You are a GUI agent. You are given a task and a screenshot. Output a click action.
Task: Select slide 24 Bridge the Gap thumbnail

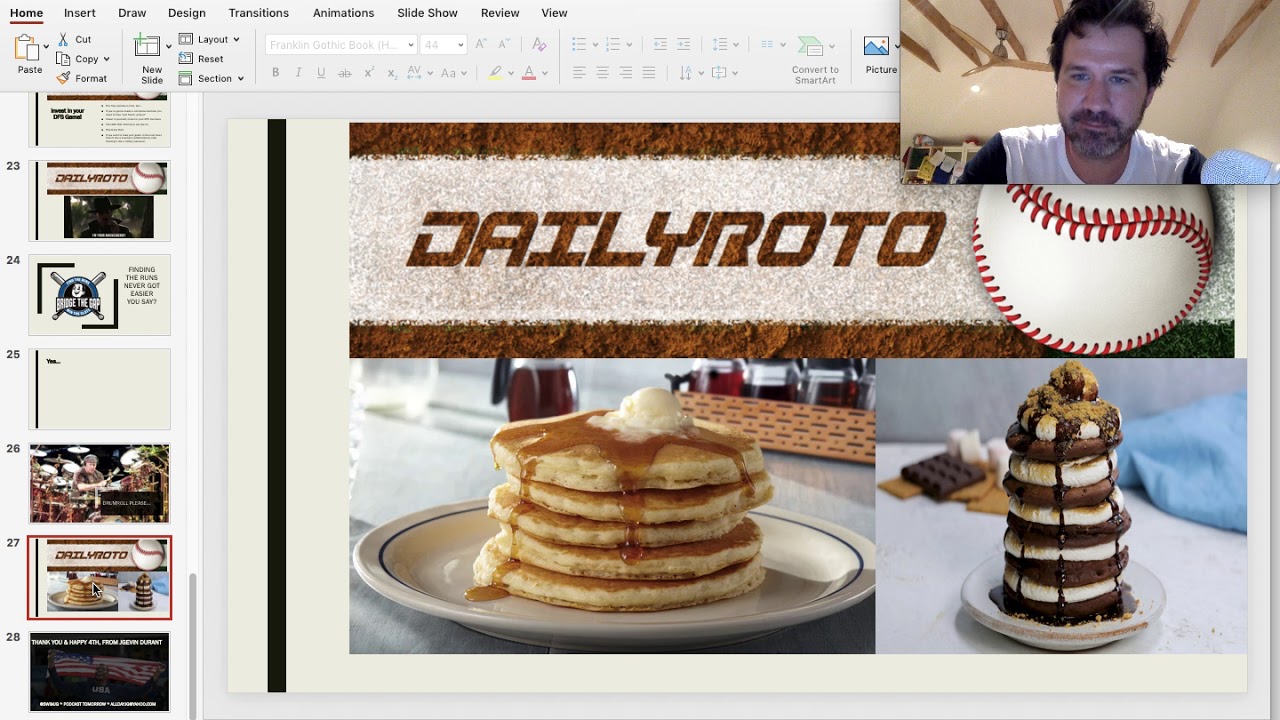point(99,295)
